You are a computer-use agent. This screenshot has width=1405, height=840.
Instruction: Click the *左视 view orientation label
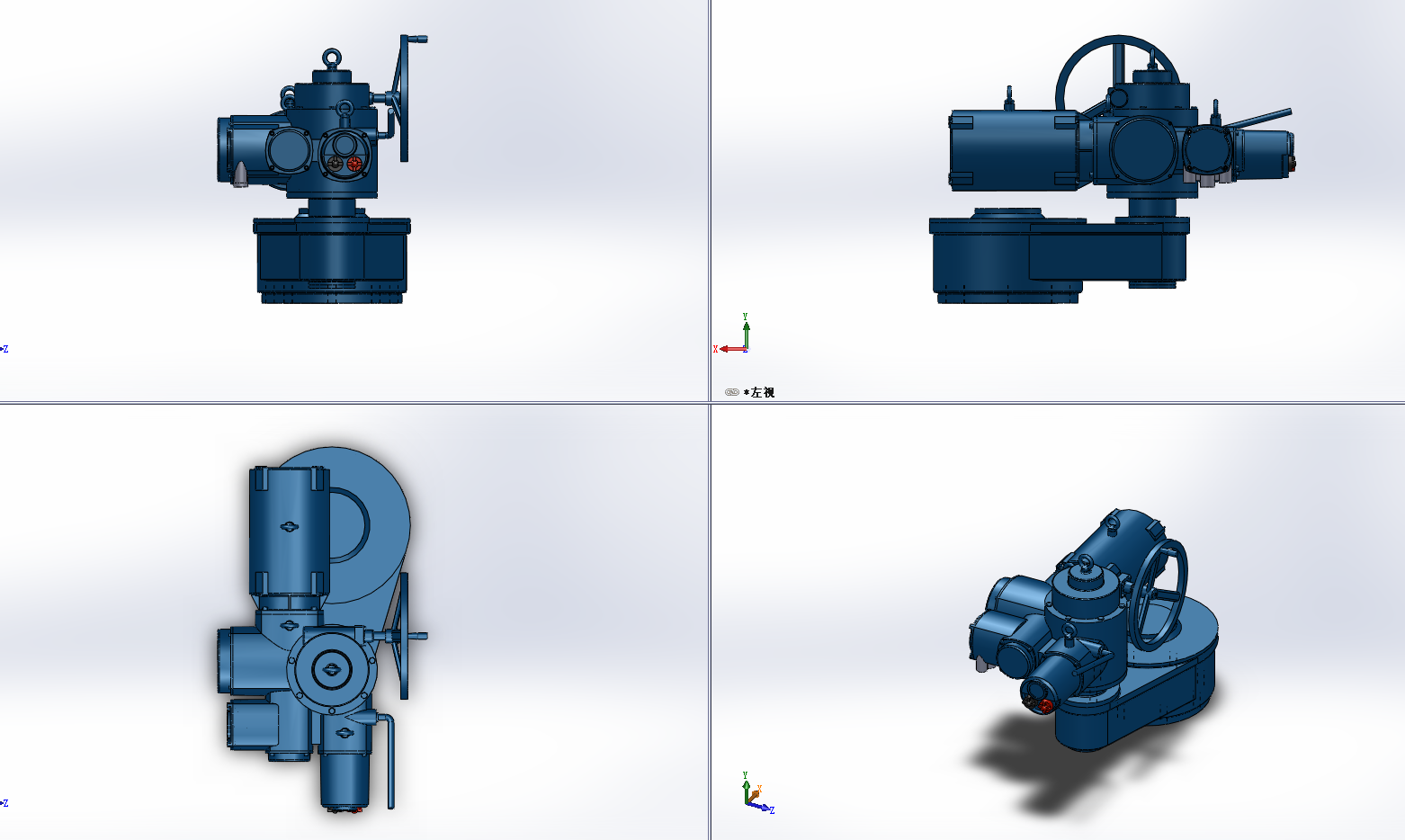point(759,392)
